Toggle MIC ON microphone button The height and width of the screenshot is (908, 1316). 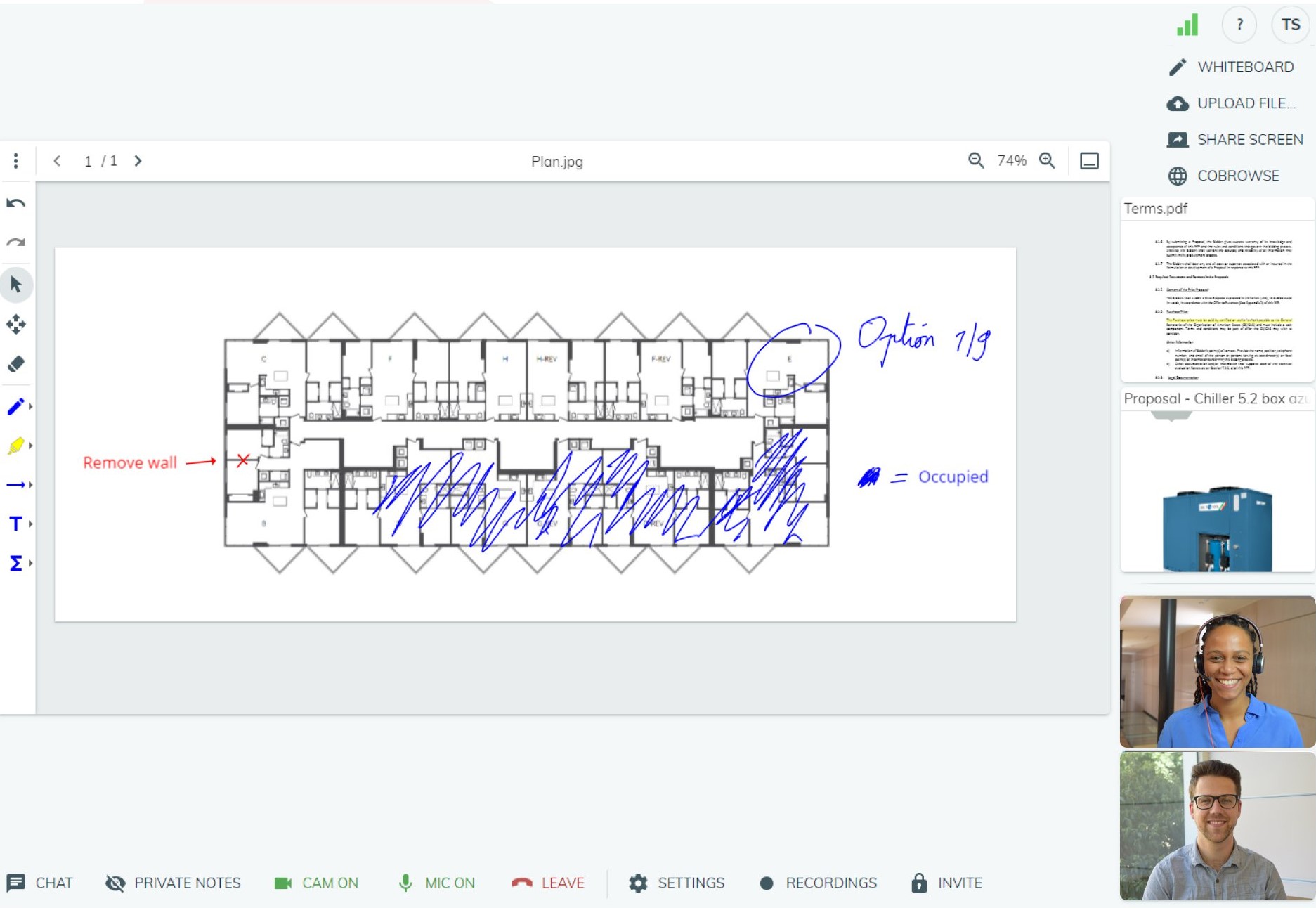point(436,883)
